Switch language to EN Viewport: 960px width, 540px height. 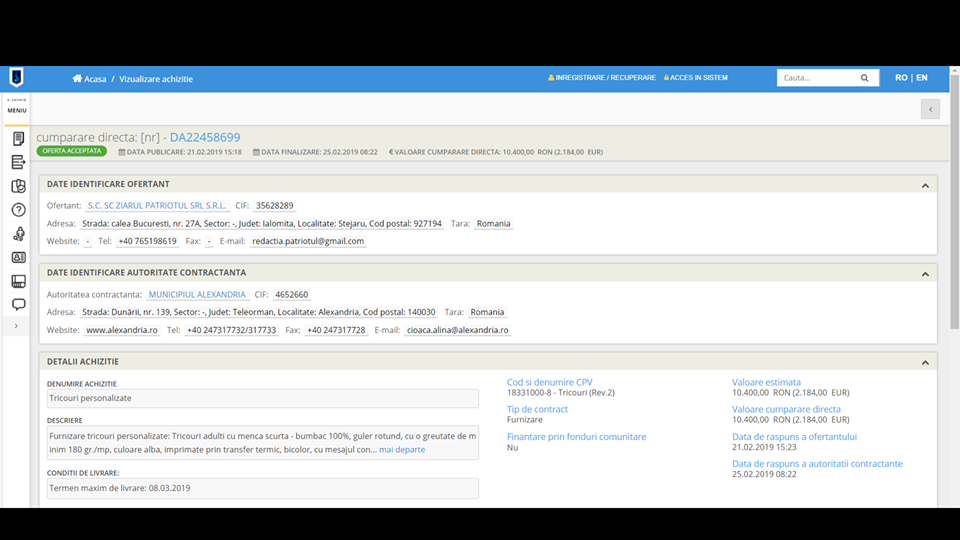point(921,78)
